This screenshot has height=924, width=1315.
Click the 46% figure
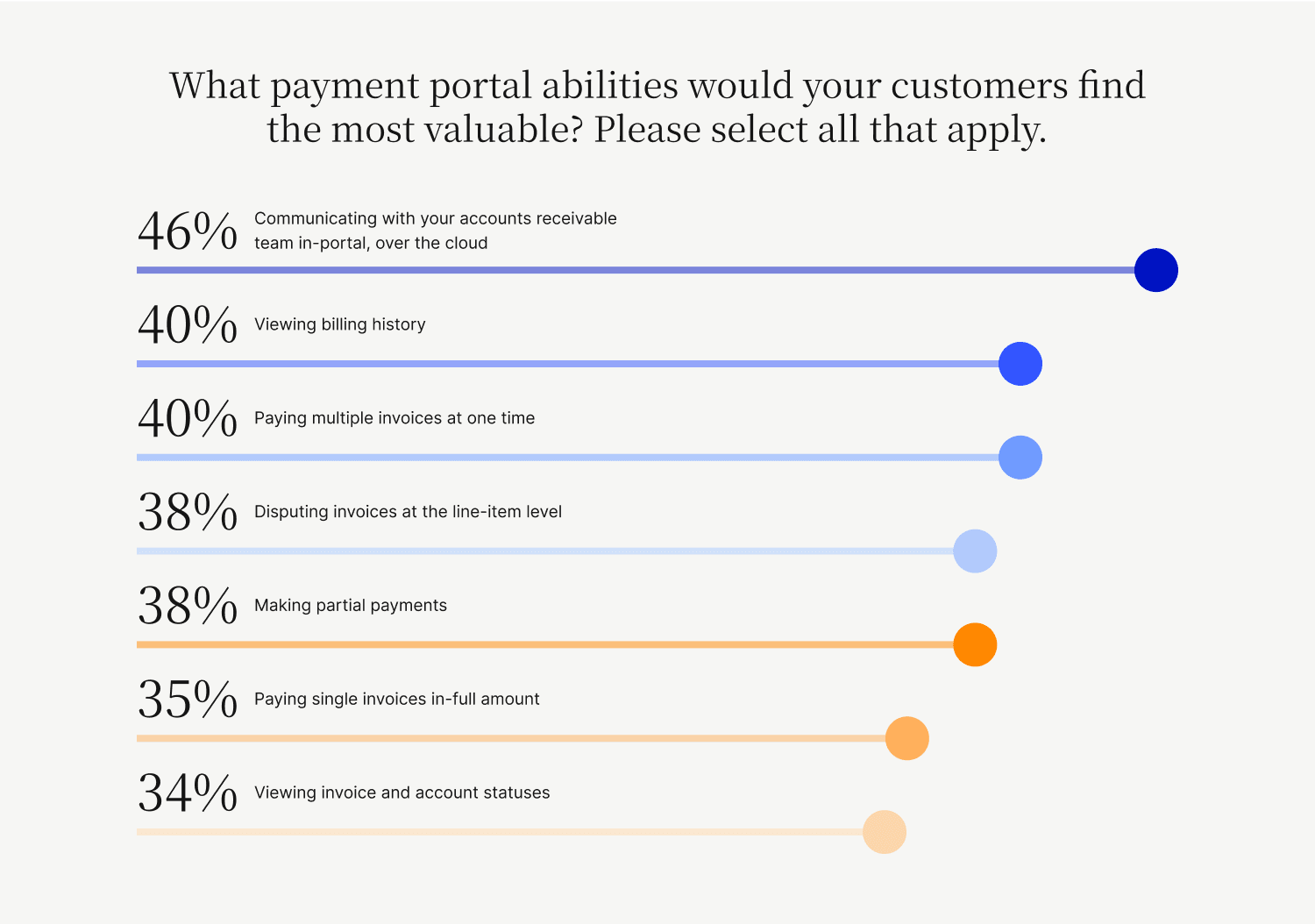[x=188, y=232]
